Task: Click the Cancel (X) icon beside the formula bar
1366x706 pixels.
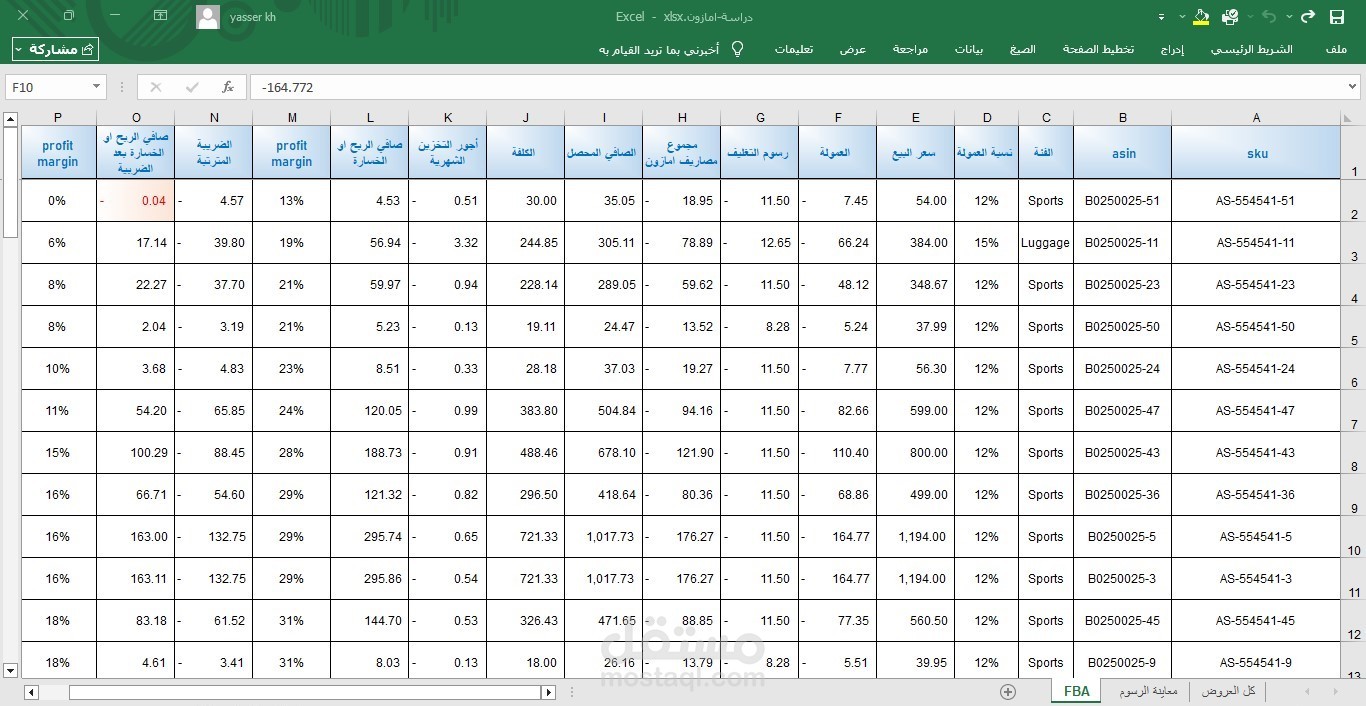Action: pyautogui.click(x=155, y=87)
